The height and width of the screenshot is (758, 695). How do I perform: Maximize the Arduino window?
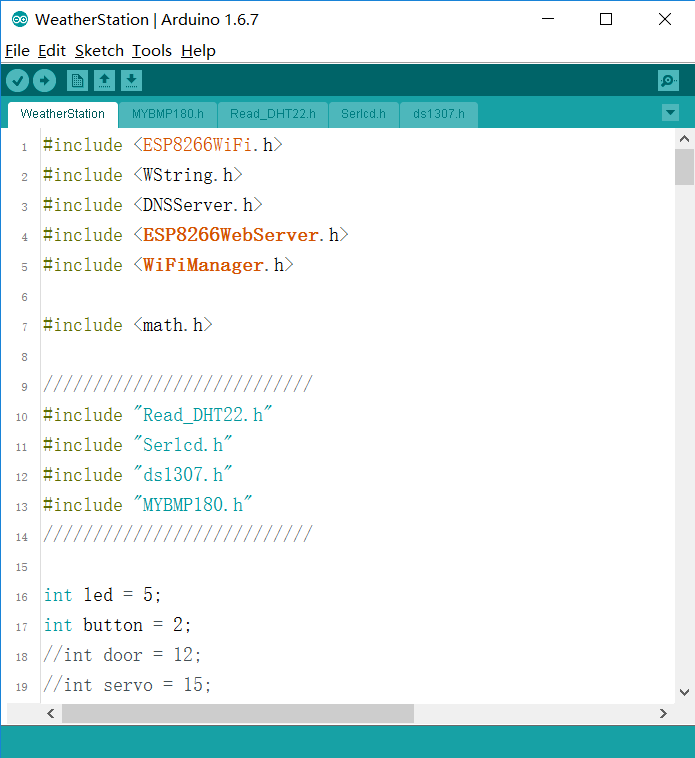pyautogui.click(x=606, y=19)
